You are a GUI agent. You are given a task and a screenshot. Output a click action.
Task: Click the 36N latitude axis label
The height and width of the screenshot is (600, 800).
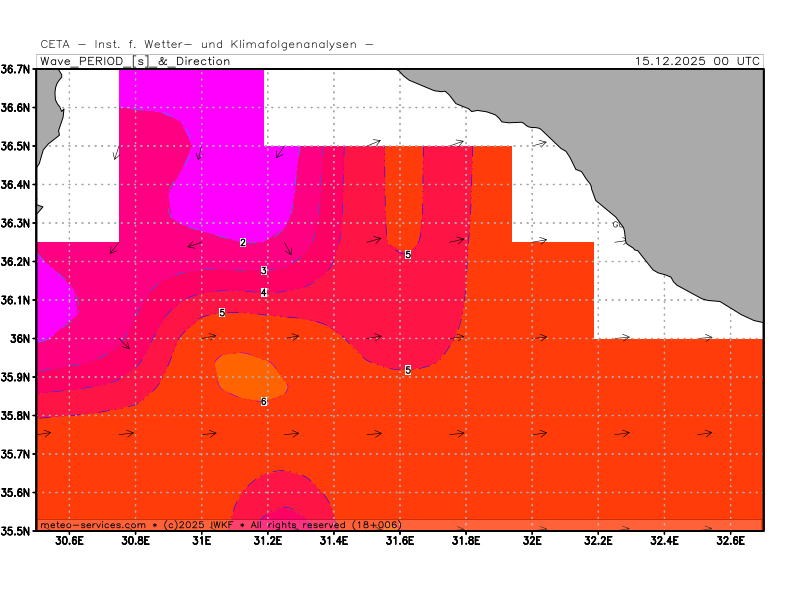[x=21, y=338]
